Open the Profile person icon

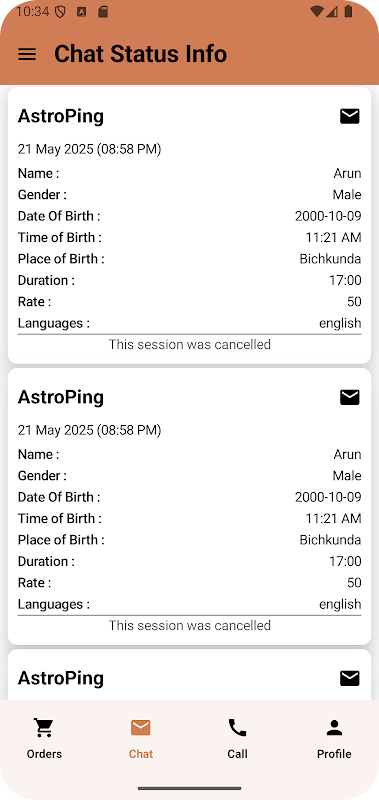click(x=334, y=728)
